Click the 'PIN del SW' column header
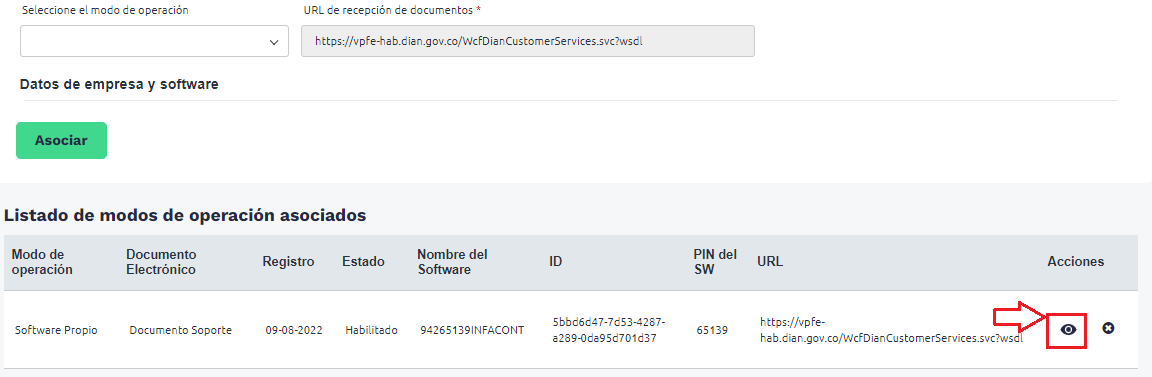 [x=715, y=262]
